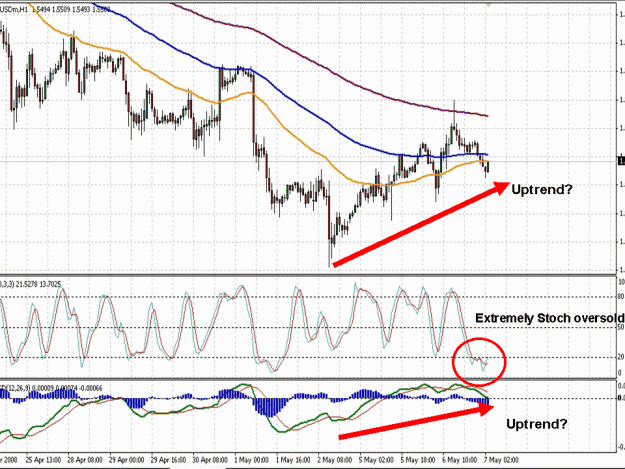Click the 7 May 02:00 time label

click(501, 460)
